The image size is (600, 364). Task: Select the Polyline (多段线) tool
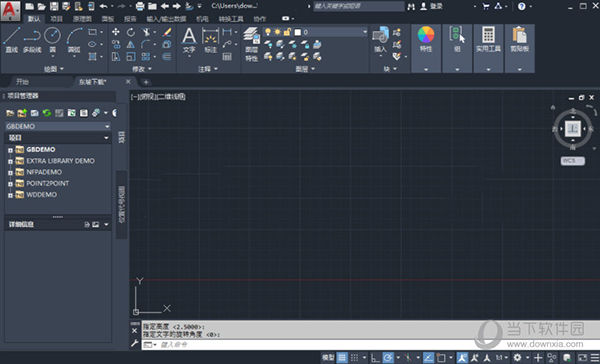pos(32,40)
